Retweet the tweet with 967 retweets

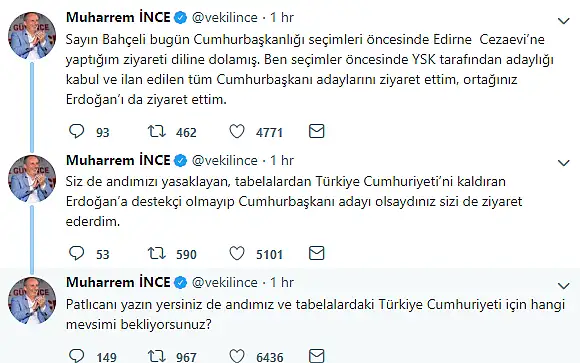coord(157,356)
